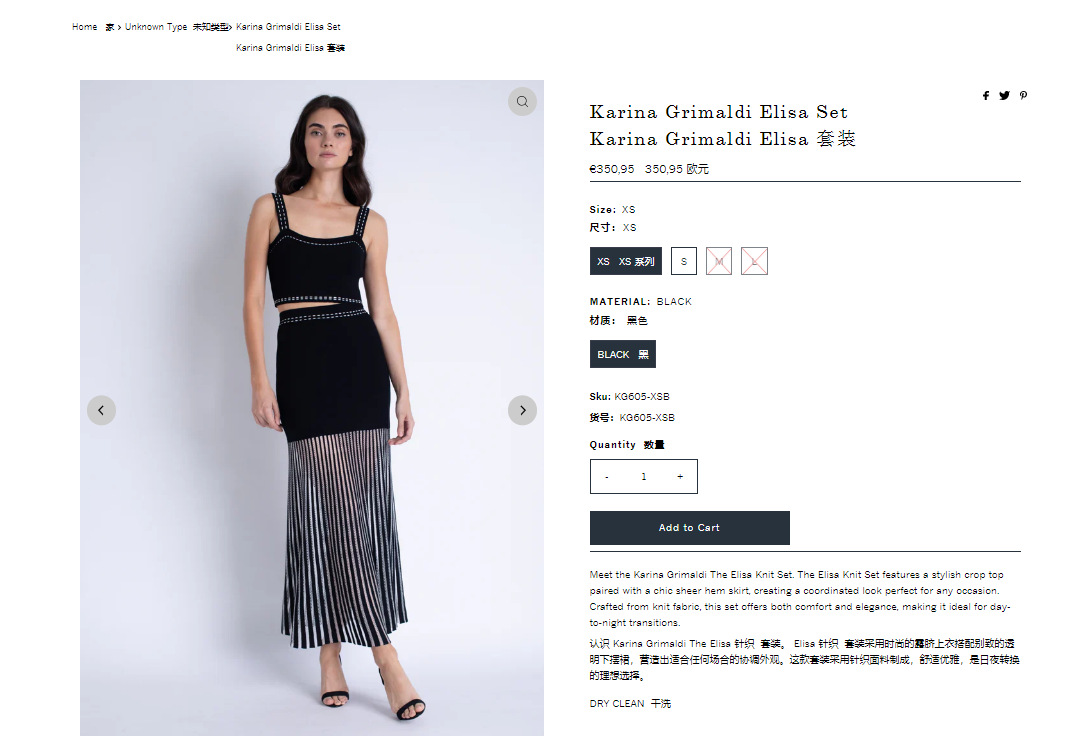
Task: Open Home breadcrumb link
Action: click(85, 27)
